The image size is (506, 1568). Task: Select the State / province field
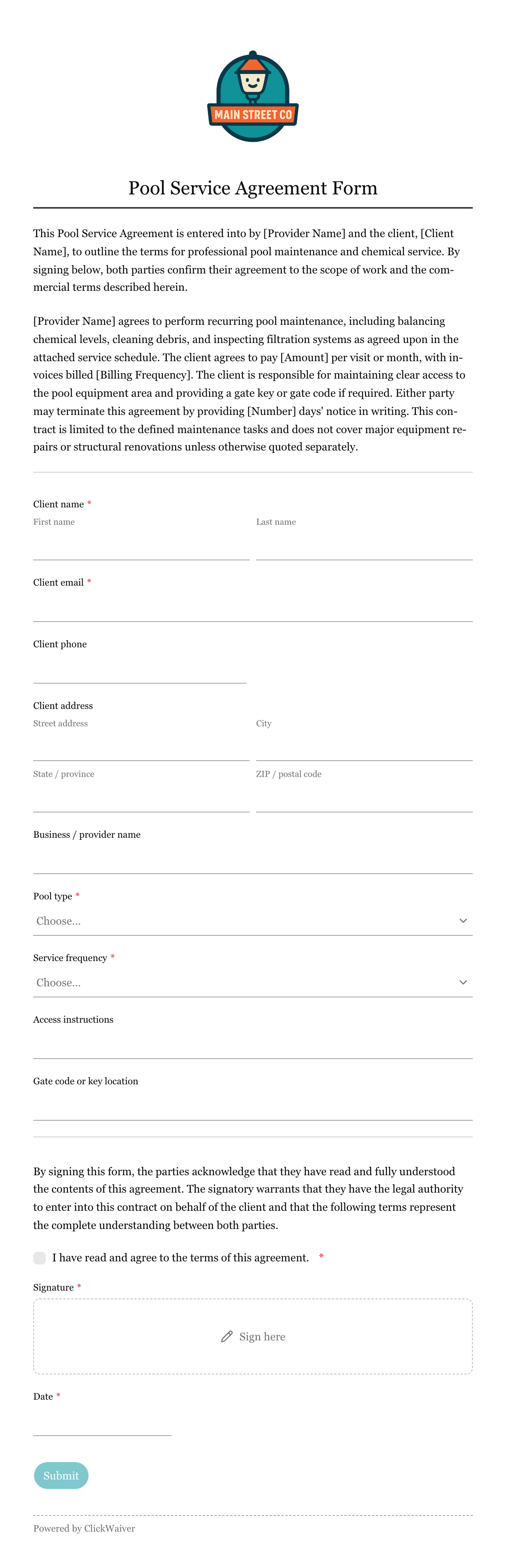[141, 798]
